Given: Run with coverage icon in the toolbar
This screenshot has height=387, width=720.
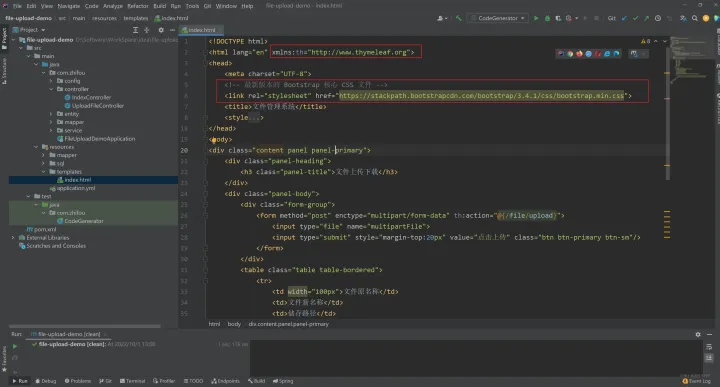Looking at the screenshot, I should pos(558,18).
